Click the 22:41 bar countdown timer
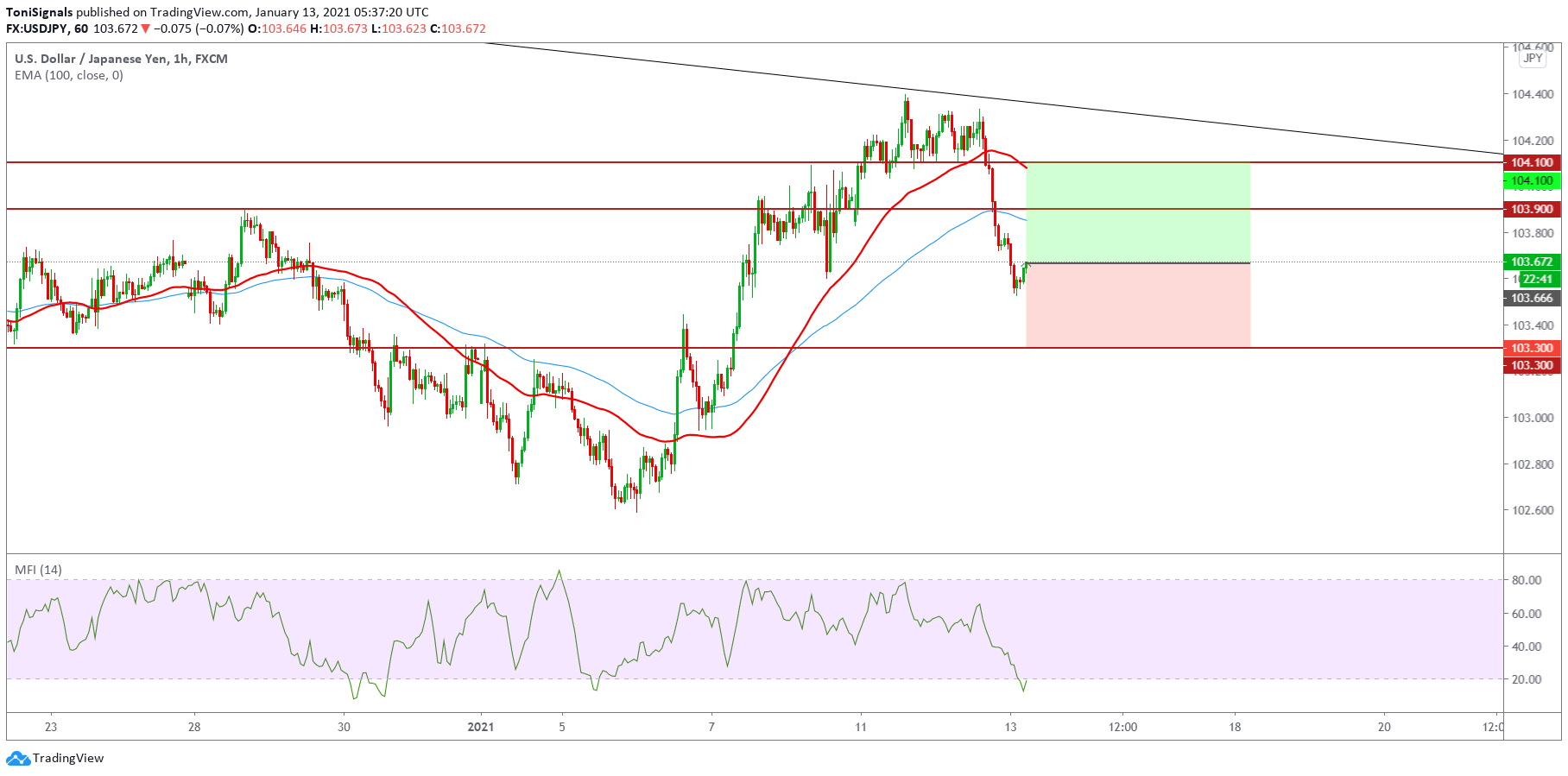 (1537, 279)
